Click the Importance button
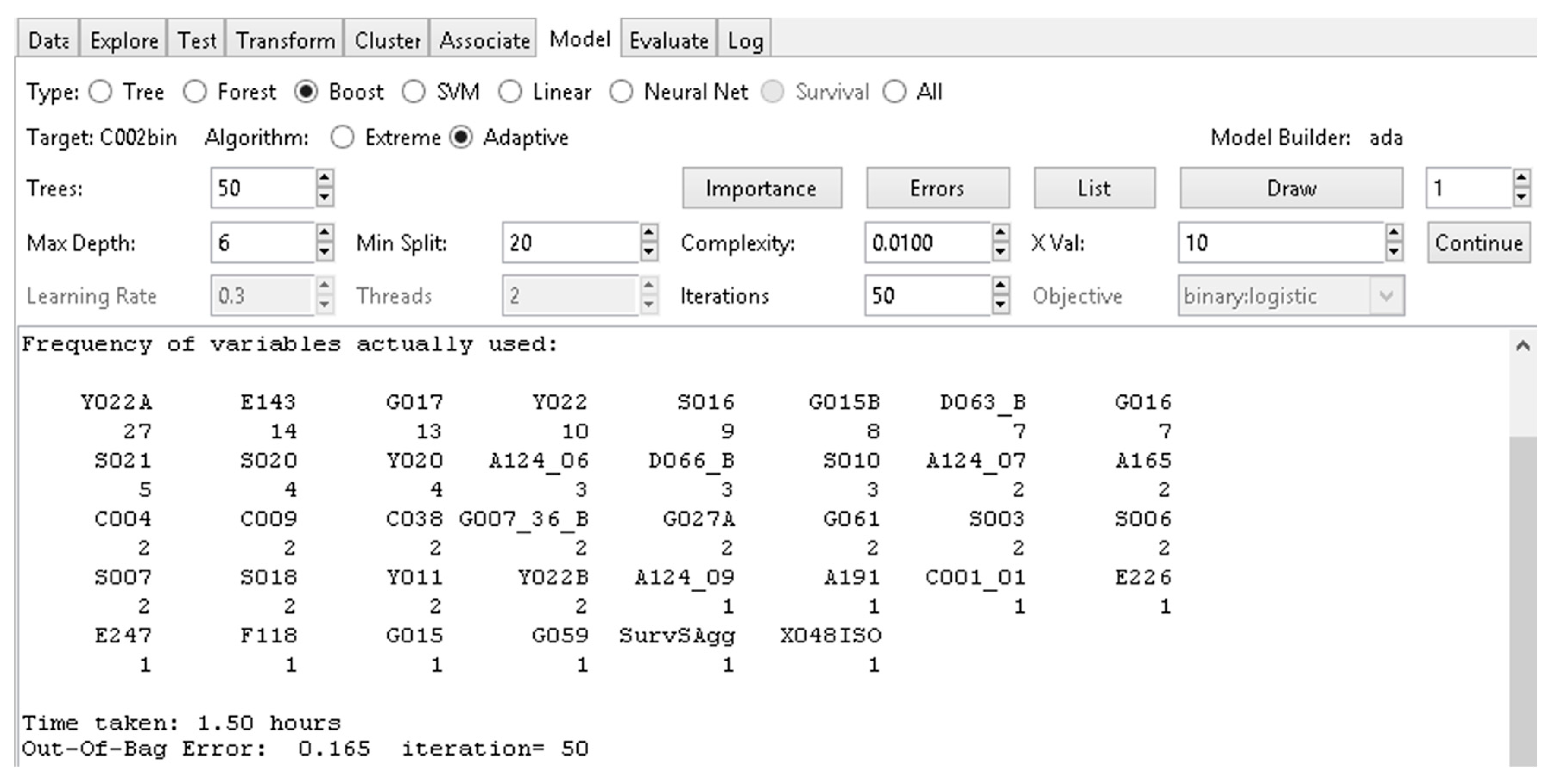The width and height of the screenshot is (1553, 784). pyautogui.click(x=762, y=189)
